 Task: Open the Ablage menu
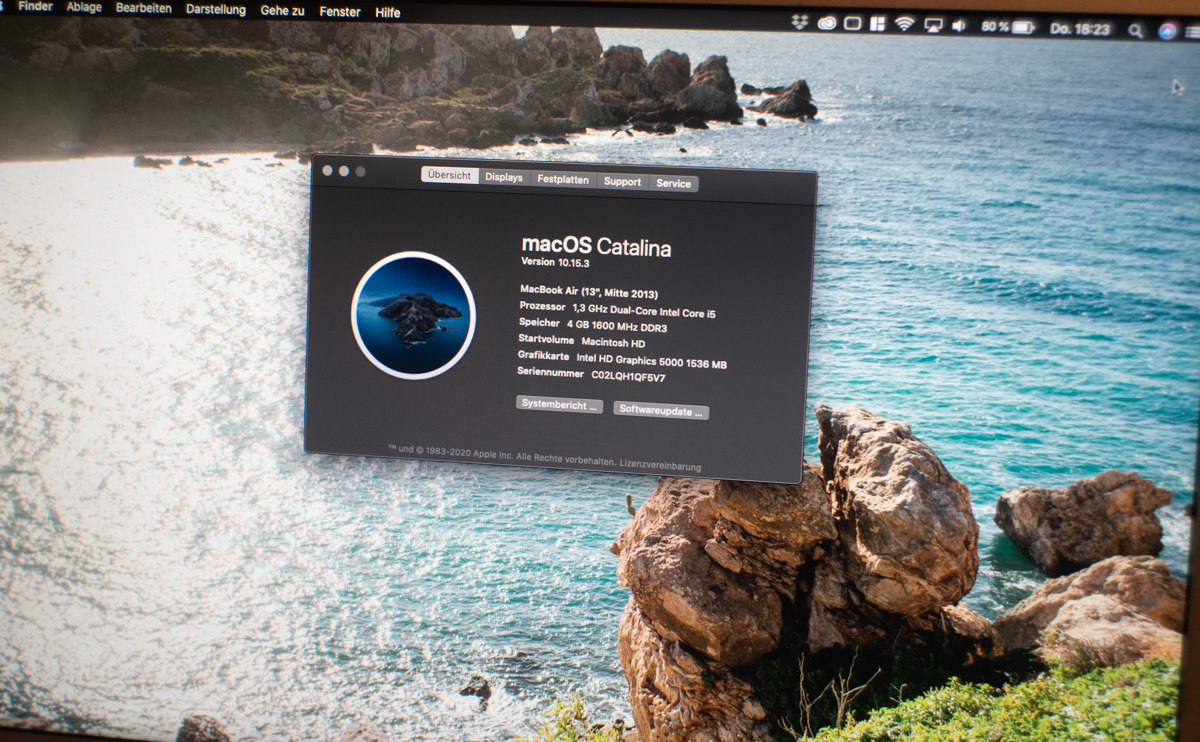tap(83, 7)
